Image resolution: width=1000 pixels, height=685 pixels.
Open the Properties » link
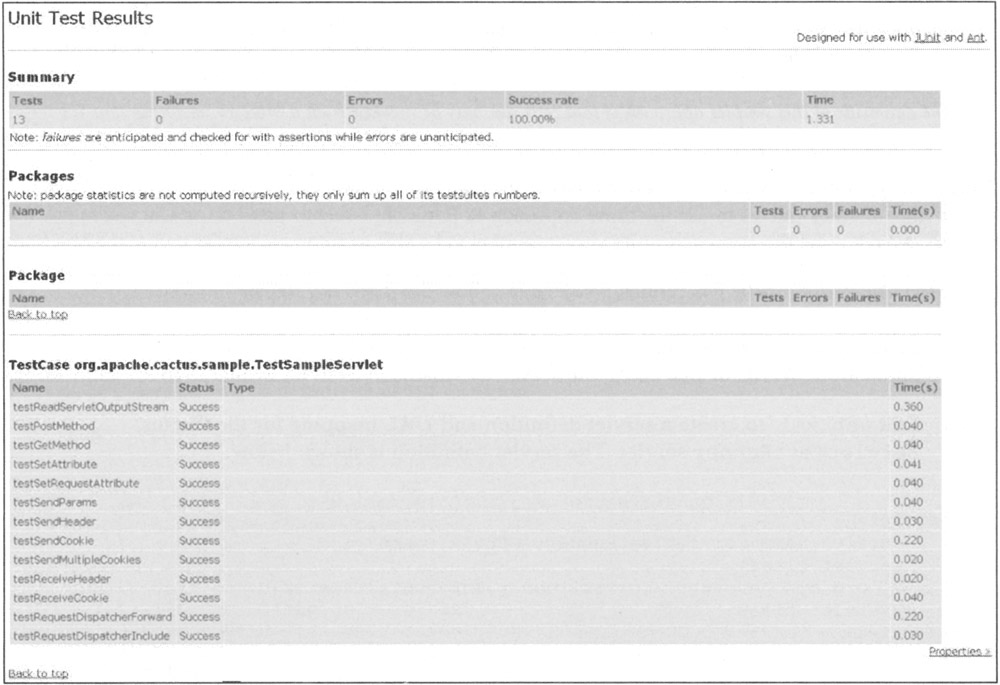click(959, 652)
